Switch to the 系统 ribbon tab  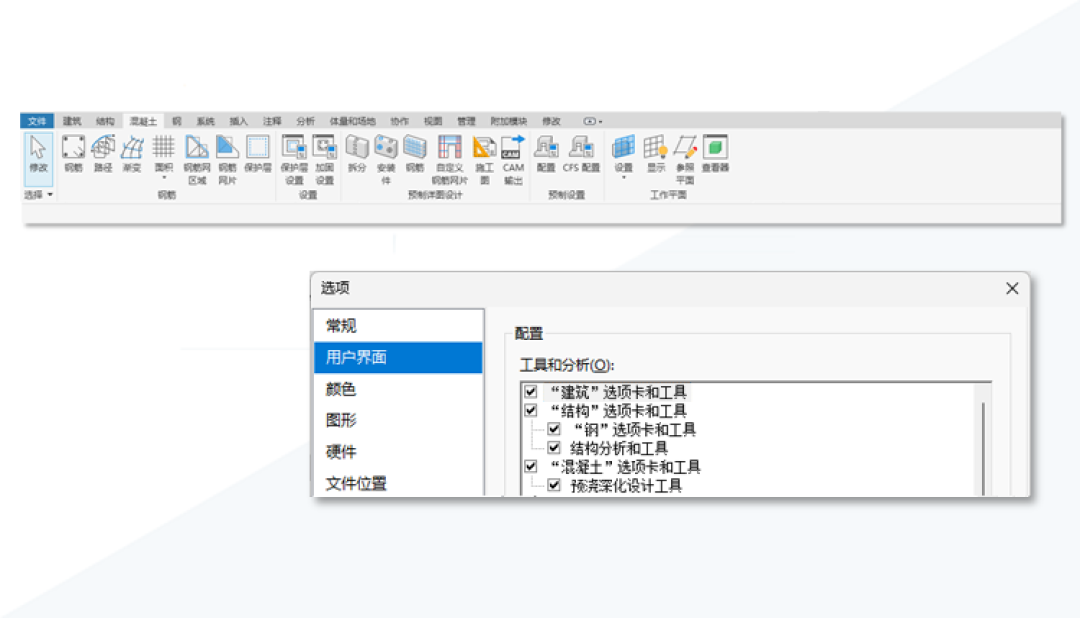(x=205, y=121)
